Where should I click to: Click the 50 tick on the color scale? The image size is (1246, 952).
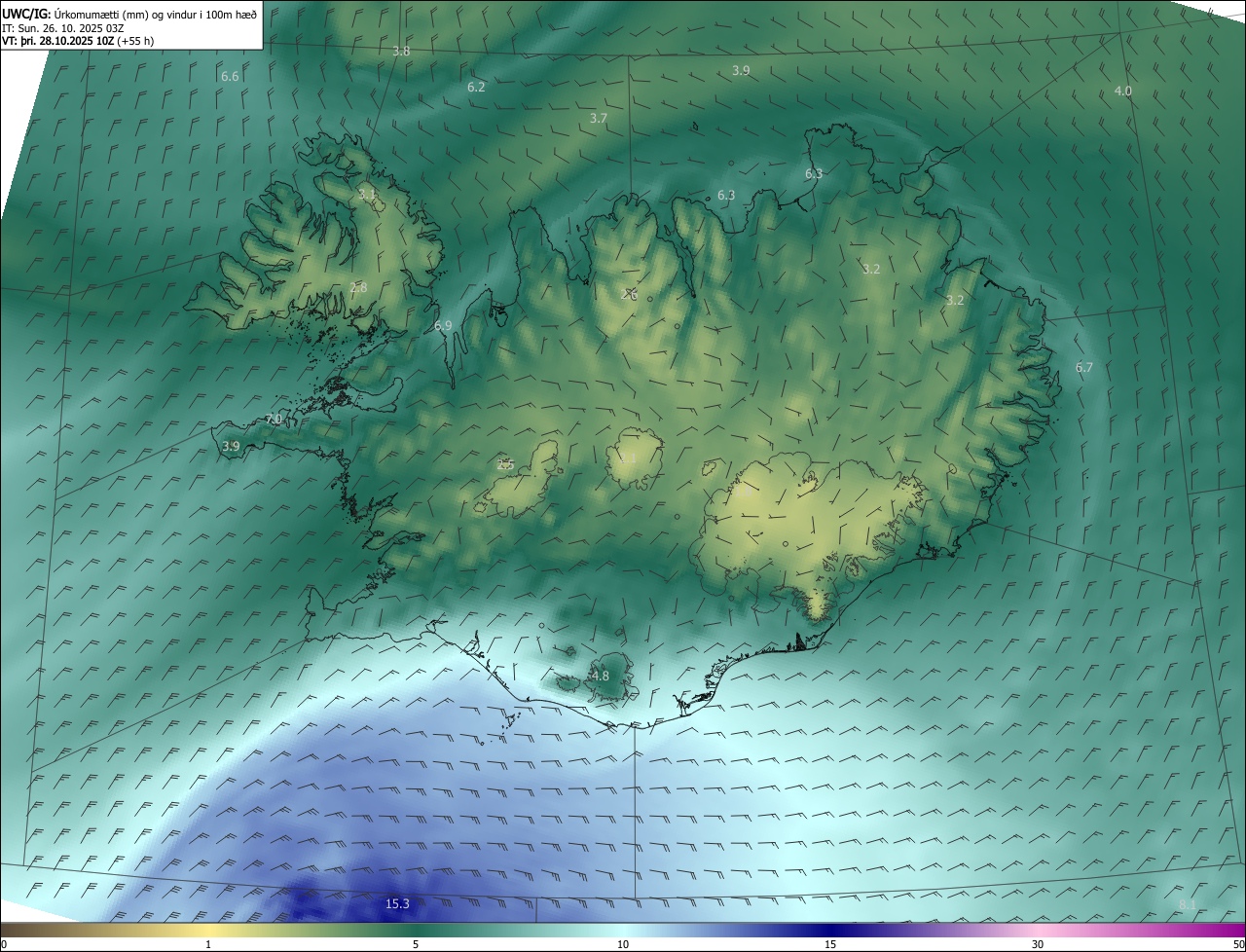click(1238, 944)
